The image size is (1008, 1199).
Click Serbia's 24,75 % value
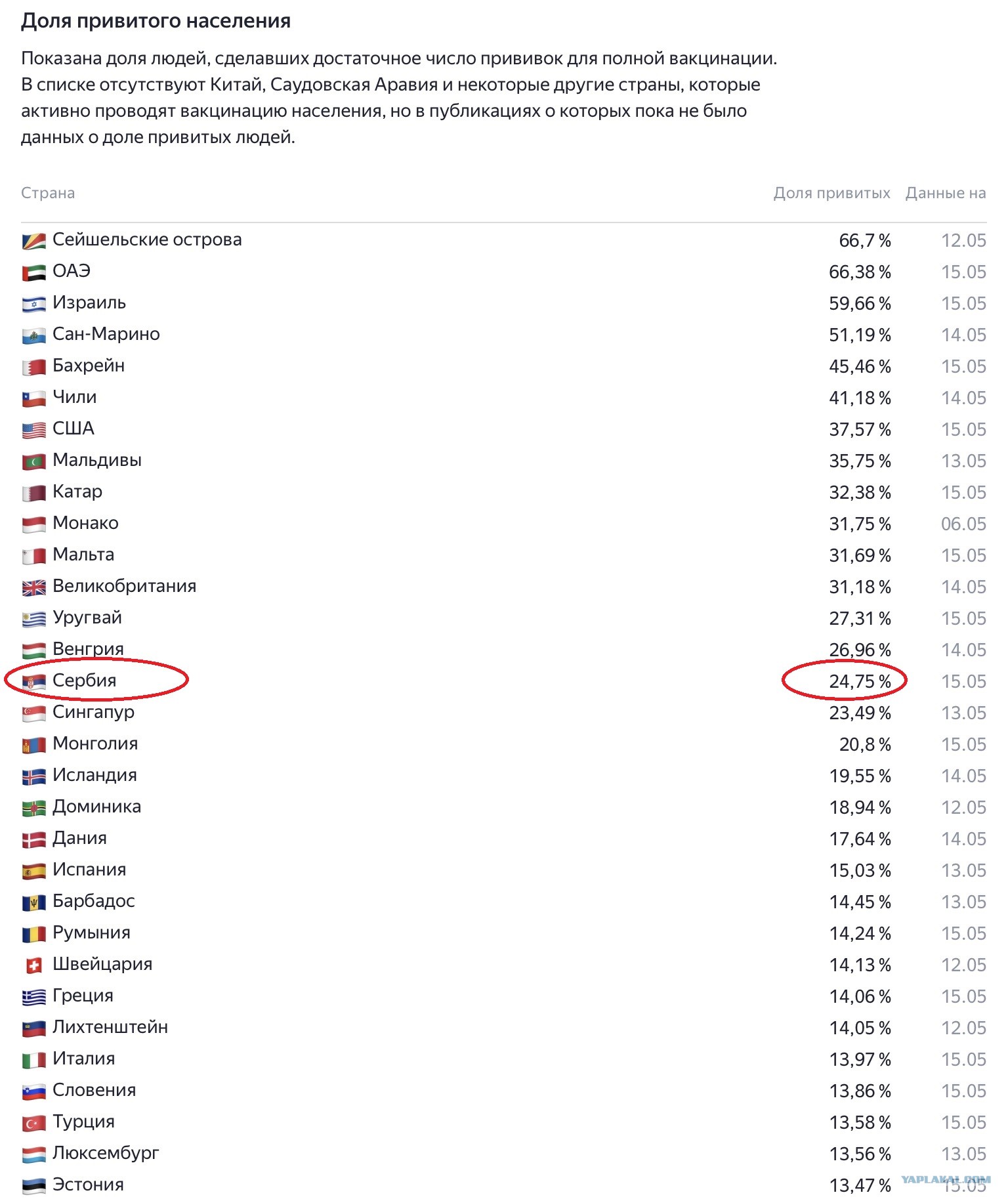860,682
